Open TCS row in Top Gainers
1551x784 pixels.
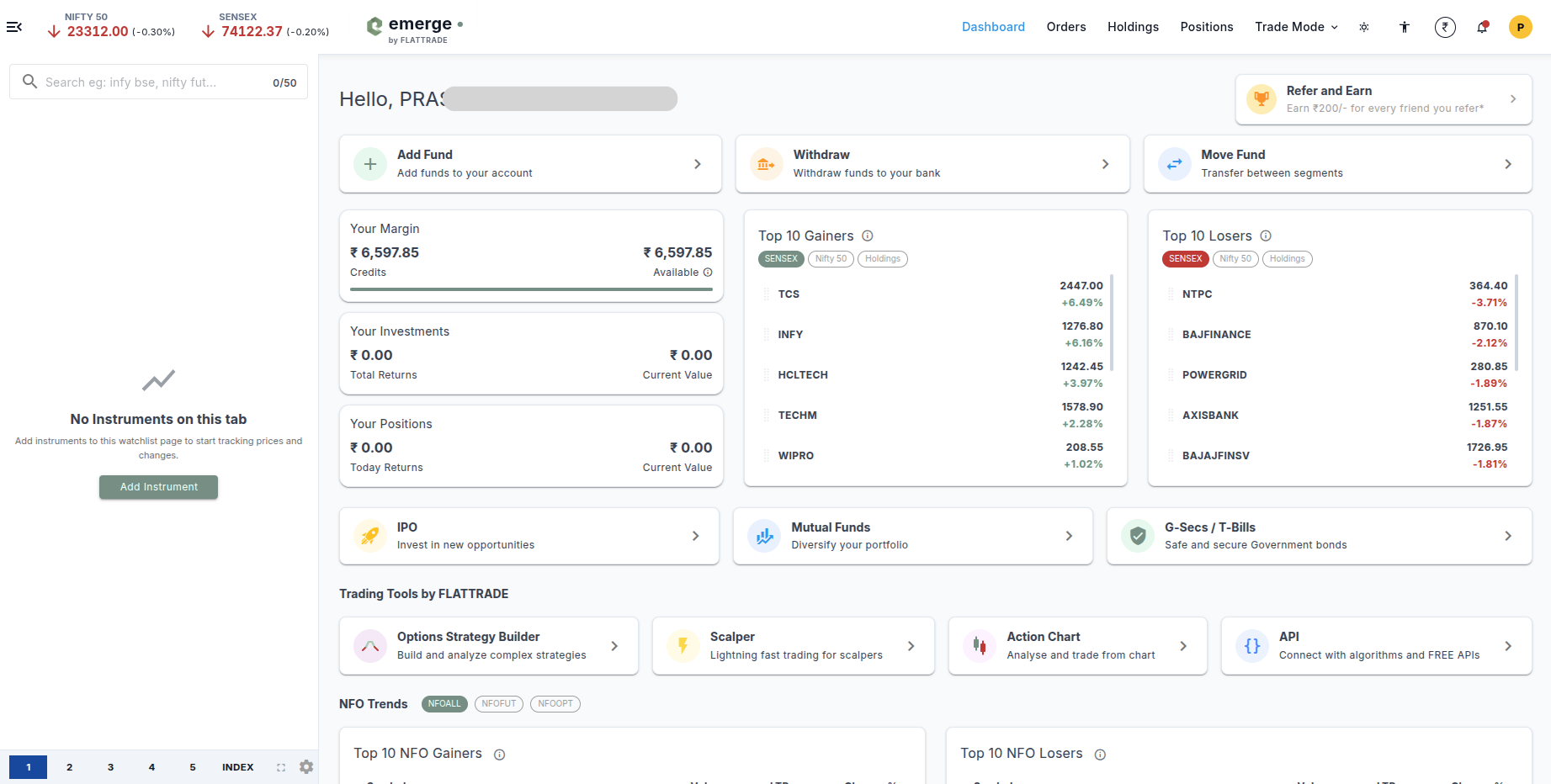(x=932, y=294)
